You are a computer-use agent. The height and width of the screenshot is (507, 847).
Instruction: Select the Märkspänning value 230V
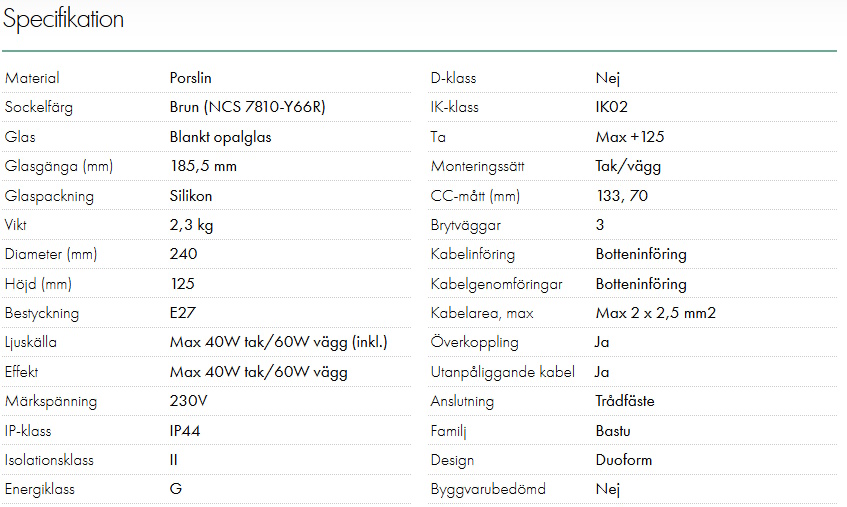point(189,401)
